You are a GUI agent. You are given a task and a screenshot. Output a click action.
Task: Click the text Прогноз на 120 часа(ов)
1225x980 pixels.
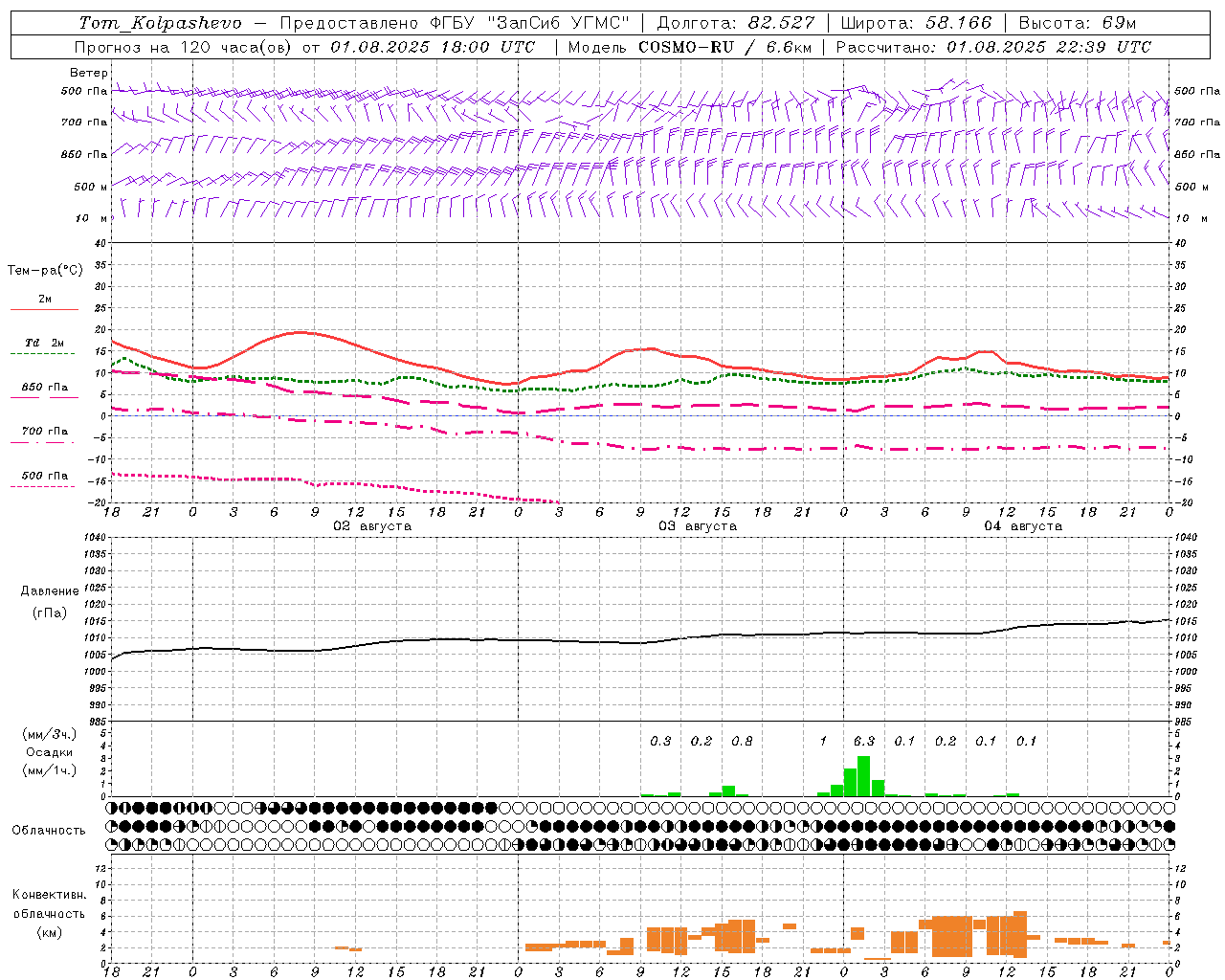click(184, 47)
